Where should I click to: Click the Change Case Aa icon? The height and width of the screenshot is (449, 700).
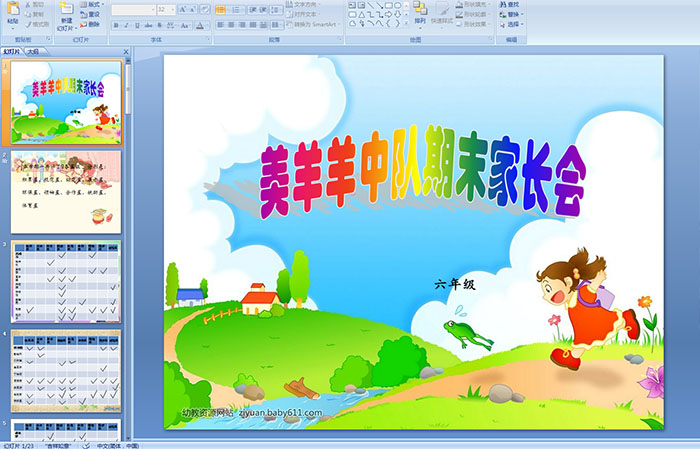coord(185,25)
